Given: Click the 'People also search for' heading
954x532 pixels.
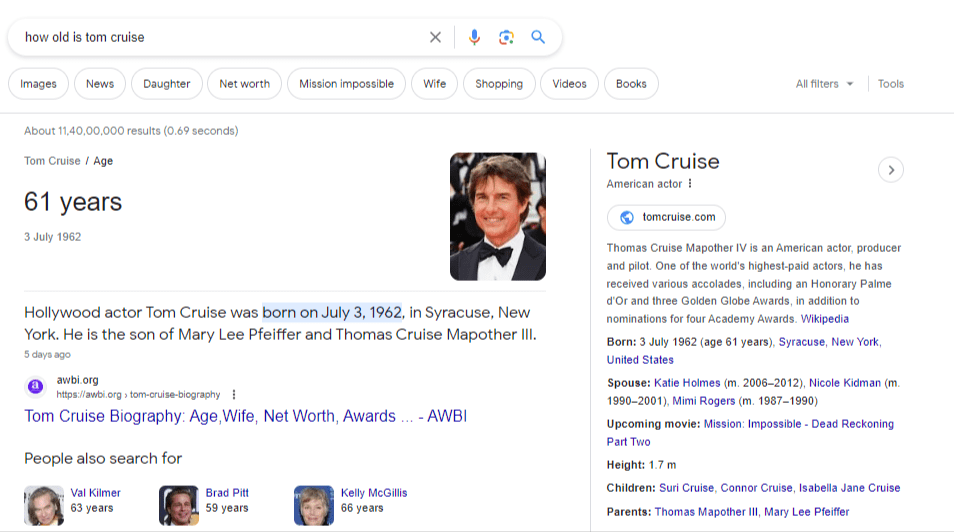Looking at the screenshot, I should pyautogui.click(x=103, y=458).
